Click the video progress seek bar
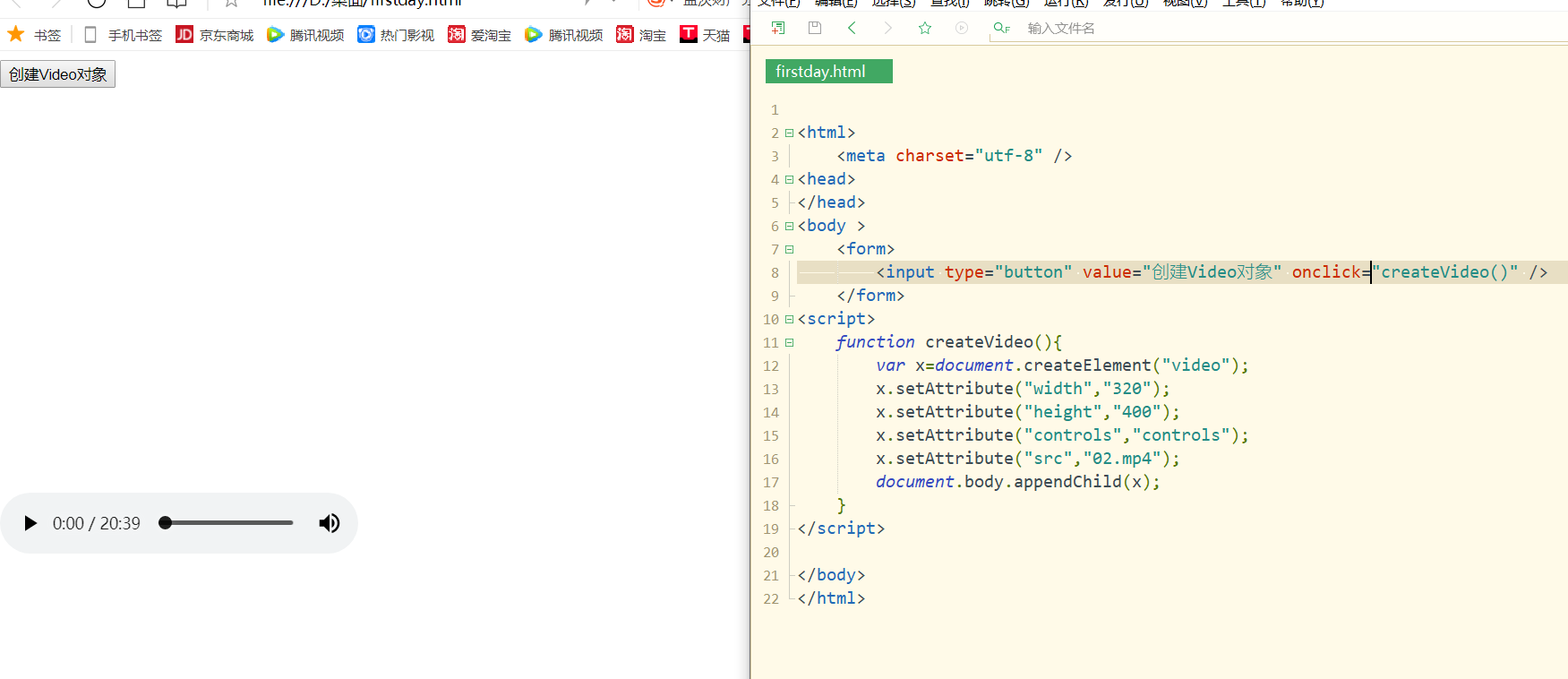The image size is (1568, 679). (227, 523)
